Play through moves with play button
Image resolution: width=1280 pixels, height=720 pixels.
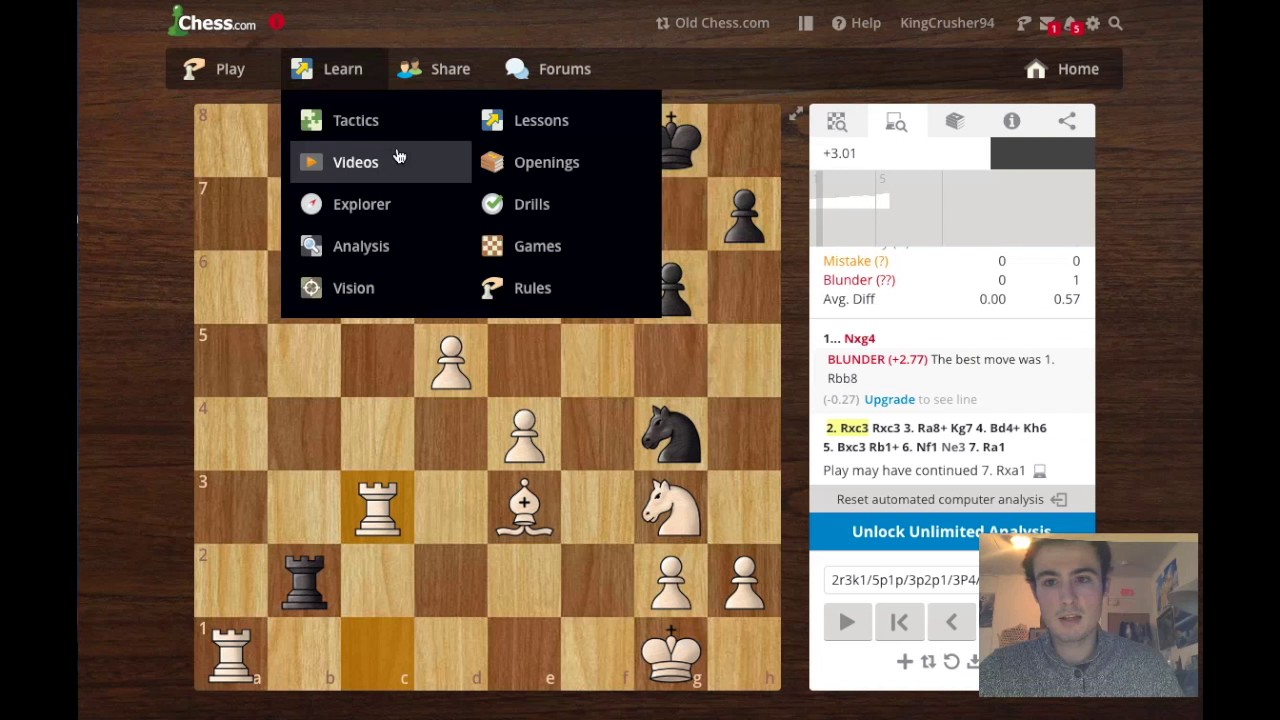(847, 622)
